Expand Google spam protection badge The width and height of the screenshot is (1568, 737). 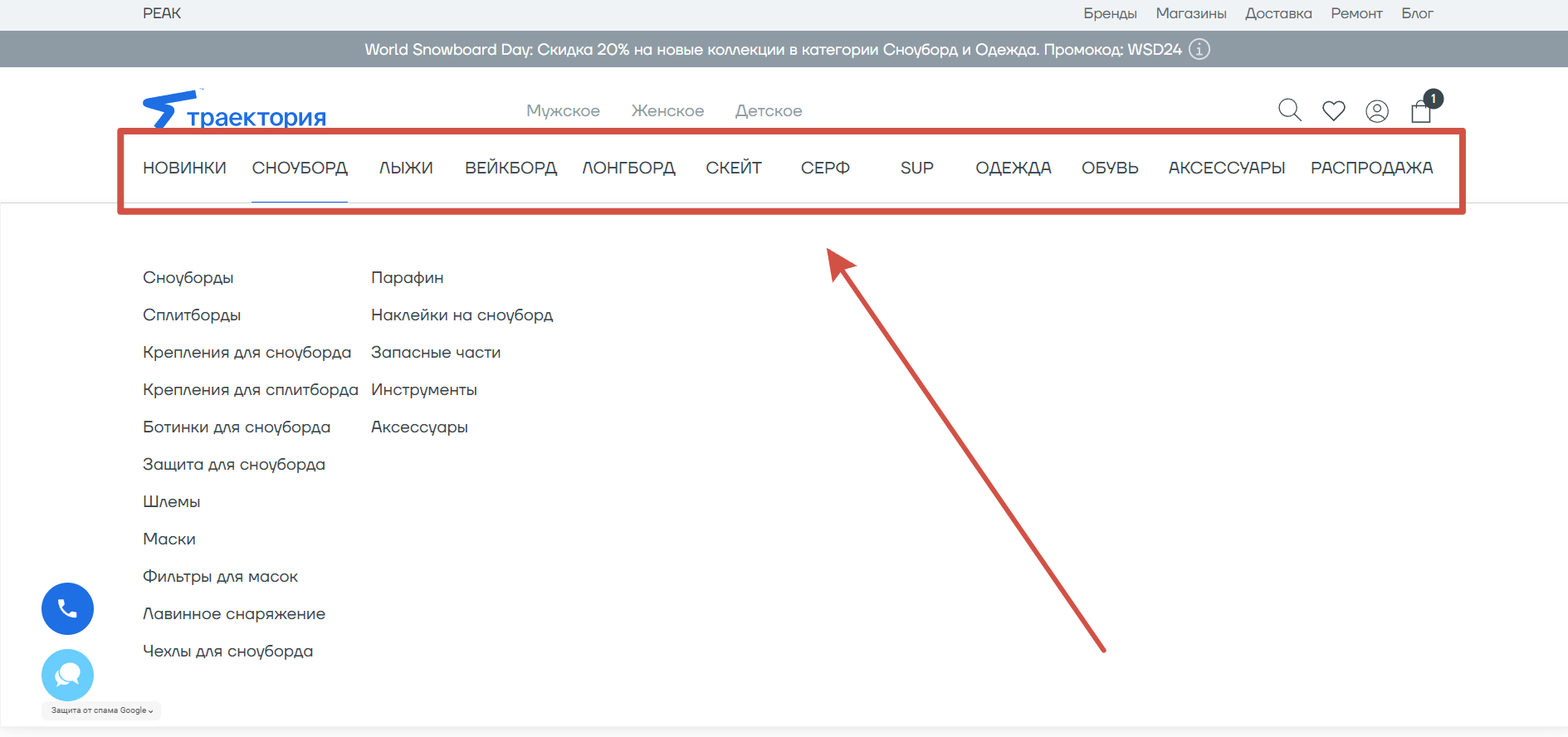pos(101,710)
